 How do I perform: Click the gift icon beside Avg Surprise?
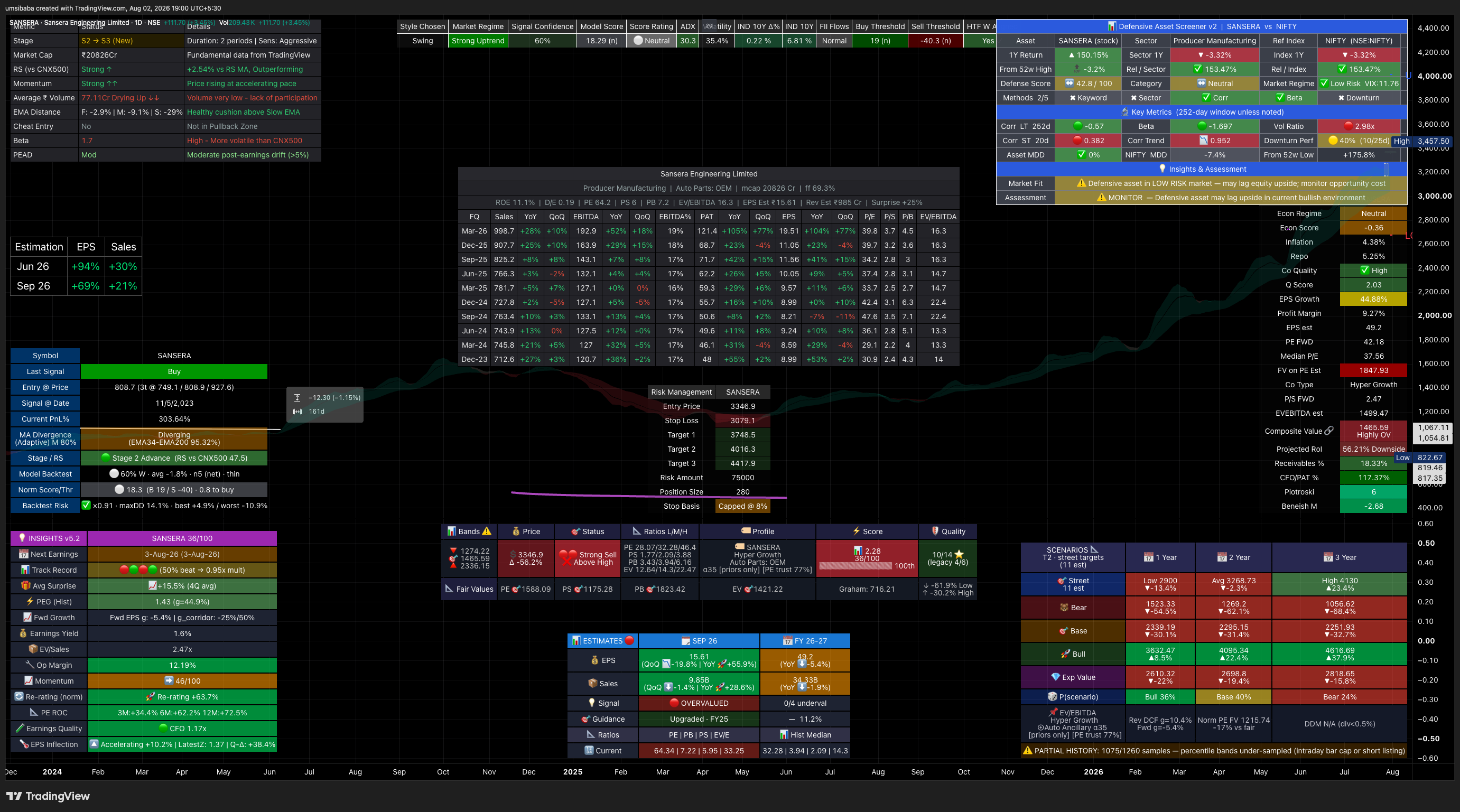pos(25,585)
